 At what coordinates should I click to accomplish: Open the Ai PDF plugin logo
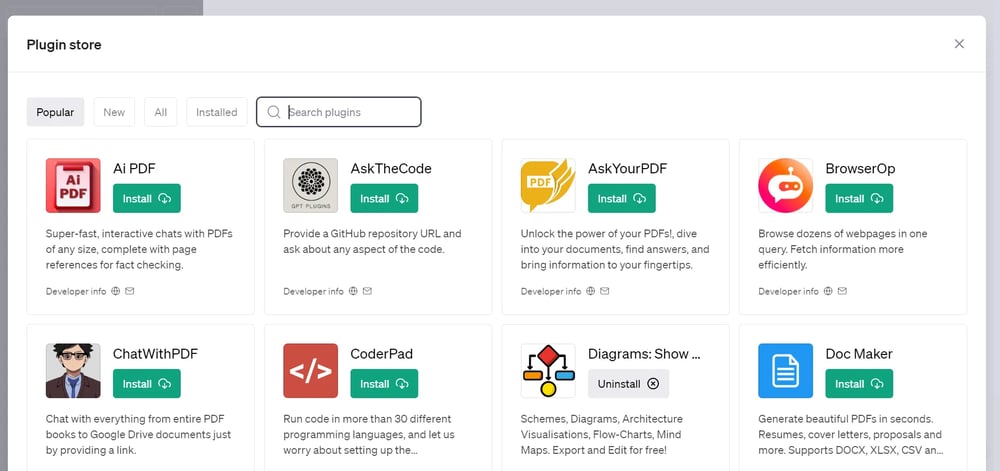(x=73, y=185)
